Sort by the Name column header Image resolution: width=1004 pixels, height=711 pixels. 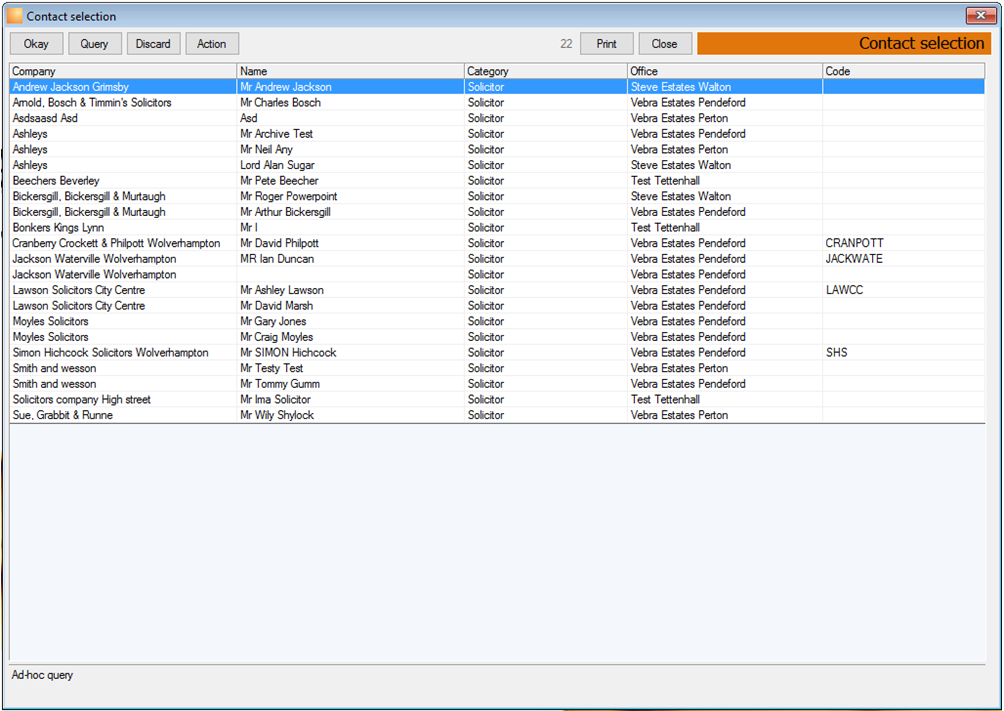point(350,71)
